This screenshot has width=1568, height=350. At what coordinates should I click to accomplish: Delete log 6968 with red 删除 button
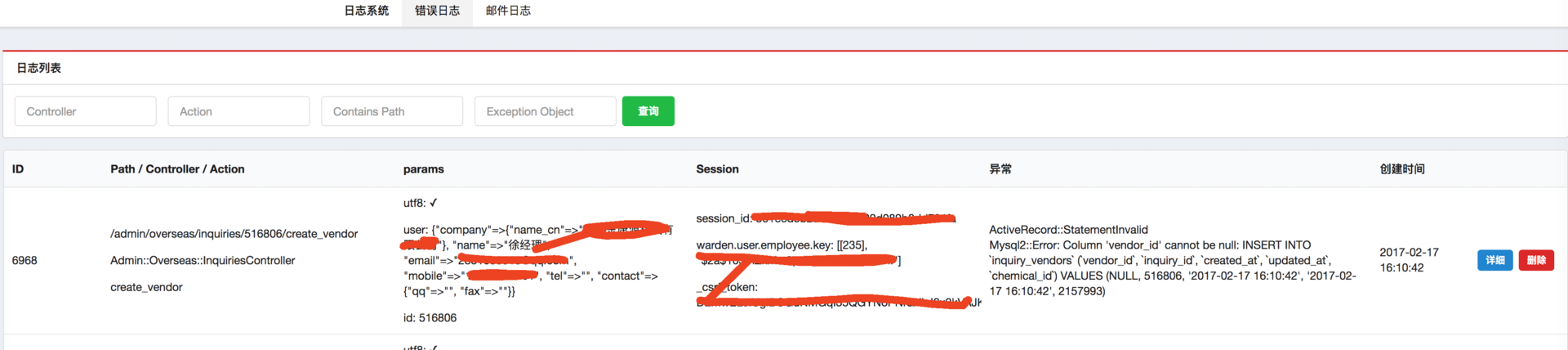coord(1536,260)
